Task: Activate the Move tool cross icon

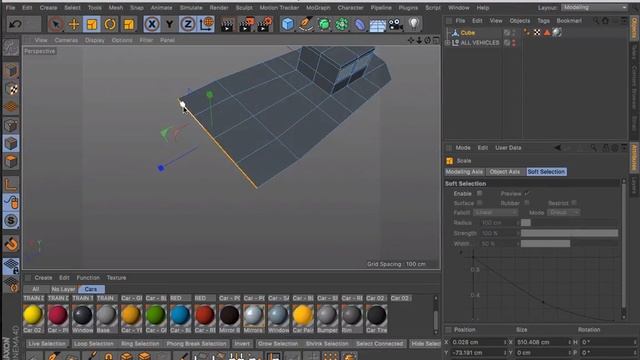Action: click(x=74, y=24)
